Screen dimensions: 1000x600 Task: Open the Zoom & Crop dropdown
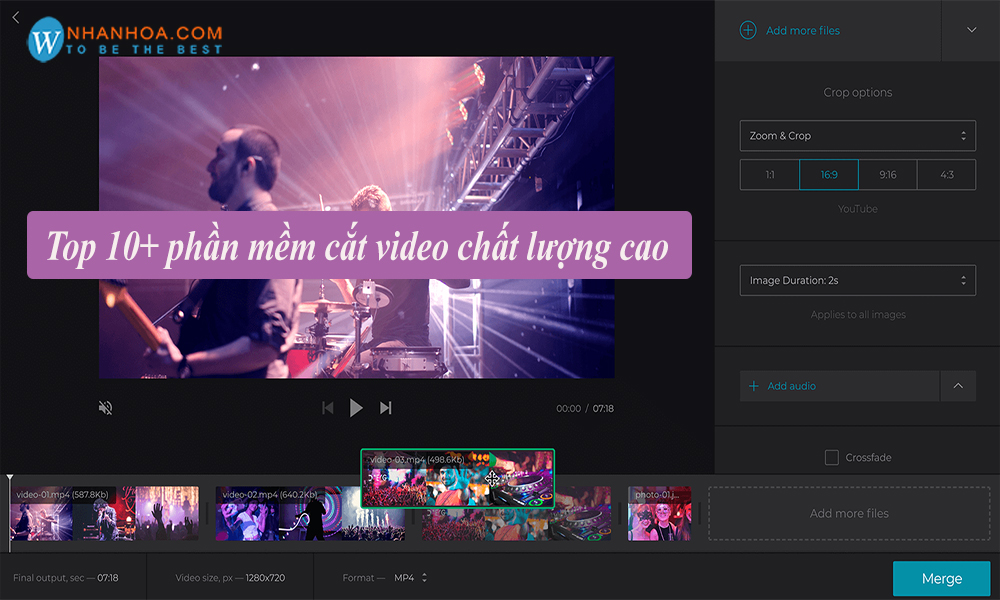tap(857, 135)
